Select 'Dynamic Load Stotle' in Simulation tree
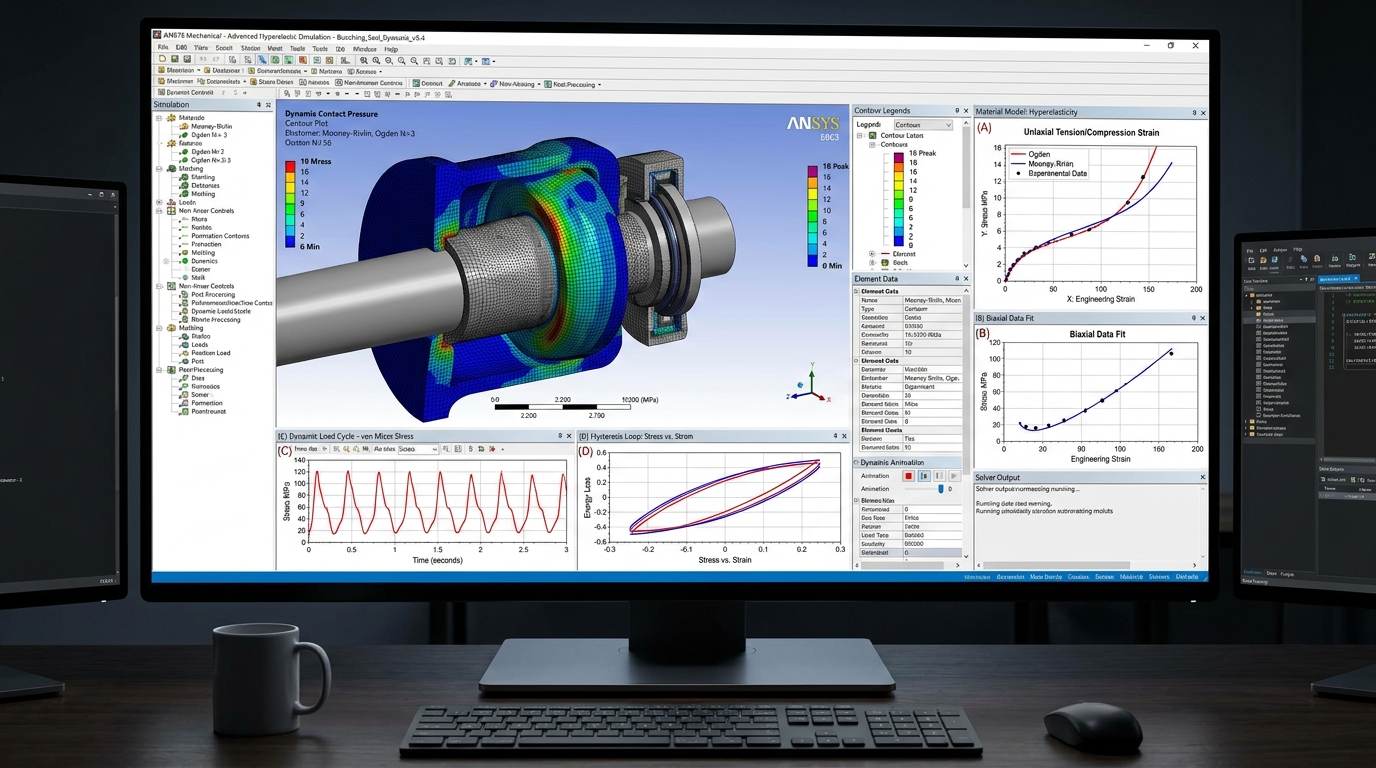The width and height of the screenshot is (1376, 768). (222, 311)
